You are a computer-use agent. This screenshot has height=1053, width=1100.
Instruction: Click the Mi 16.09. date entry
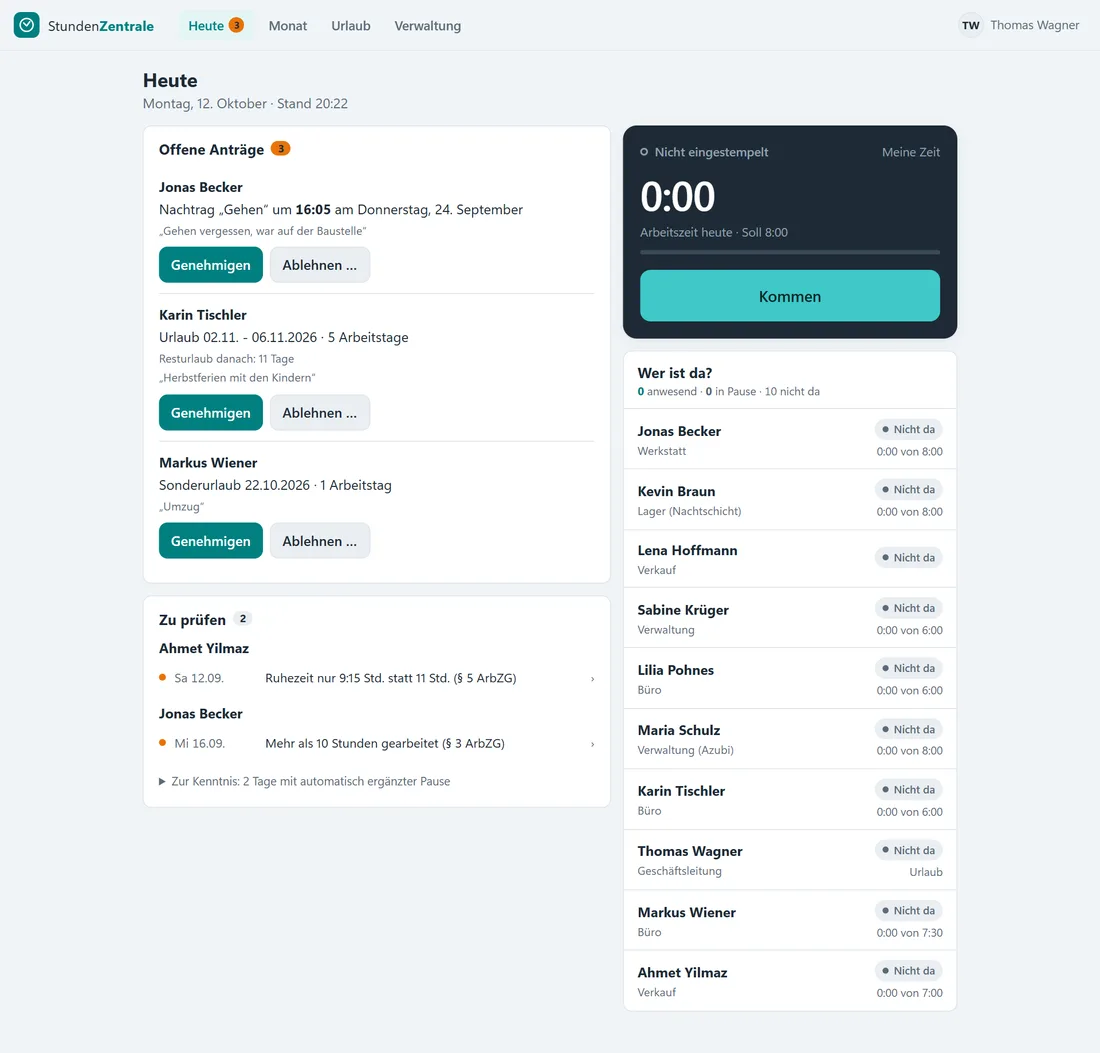pyautogui.click(x=199, y=744)
